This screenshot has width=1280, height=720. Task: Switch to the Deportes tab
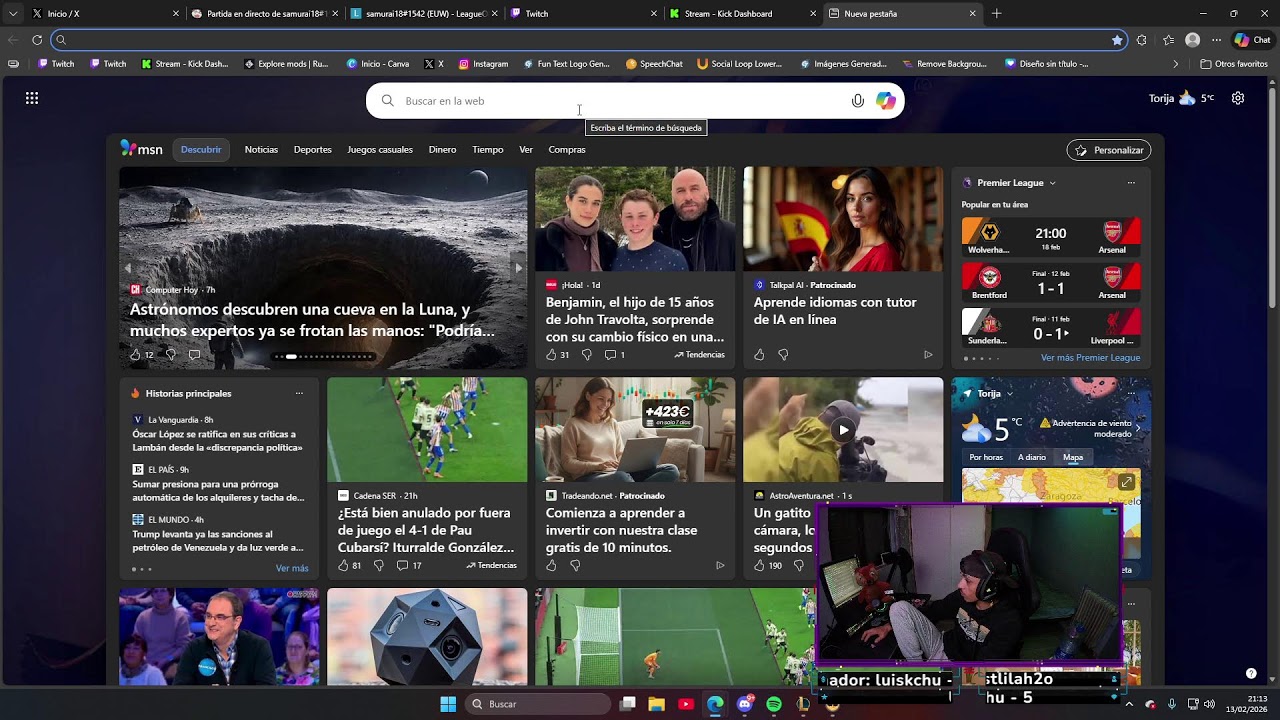click(312, 150)
